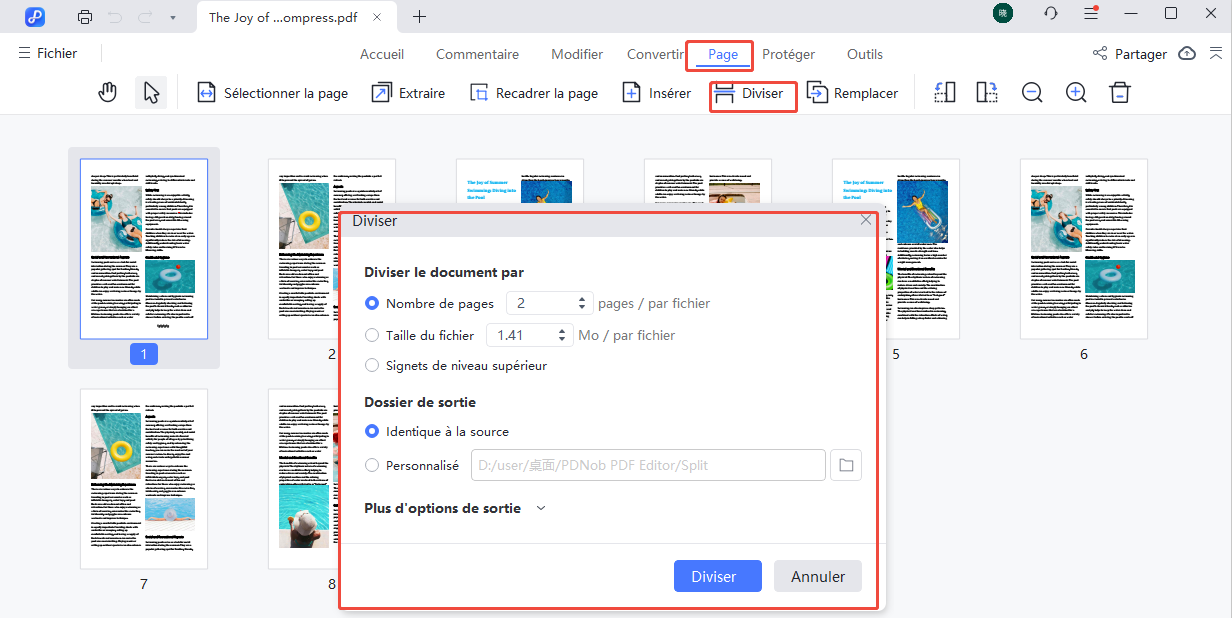This screenshot has height=618, width=1232.
Task: Click Annuler to cancel split
Action: 817,576
